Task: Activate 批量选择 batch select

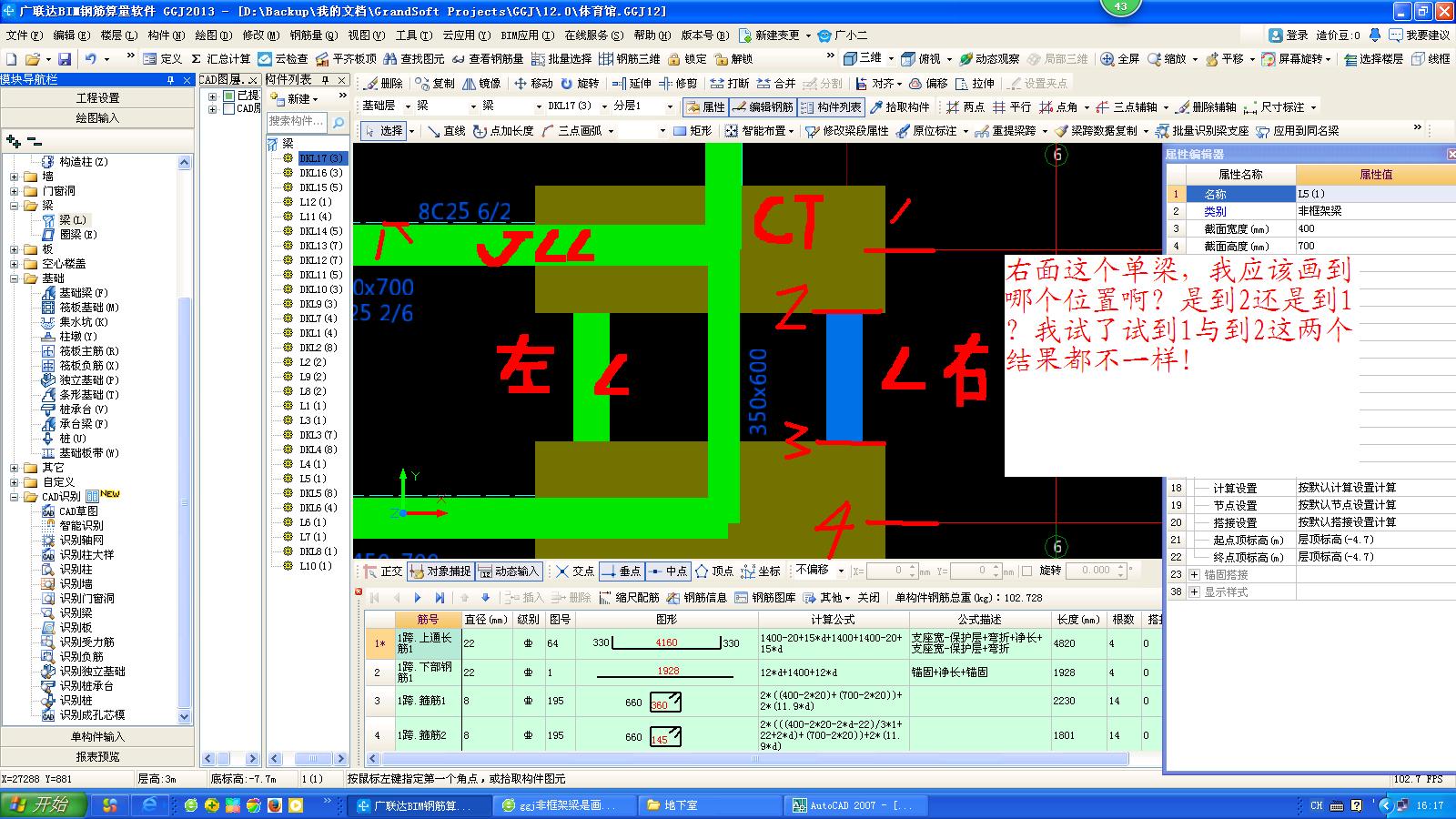Action: click(x=561, y=58)
